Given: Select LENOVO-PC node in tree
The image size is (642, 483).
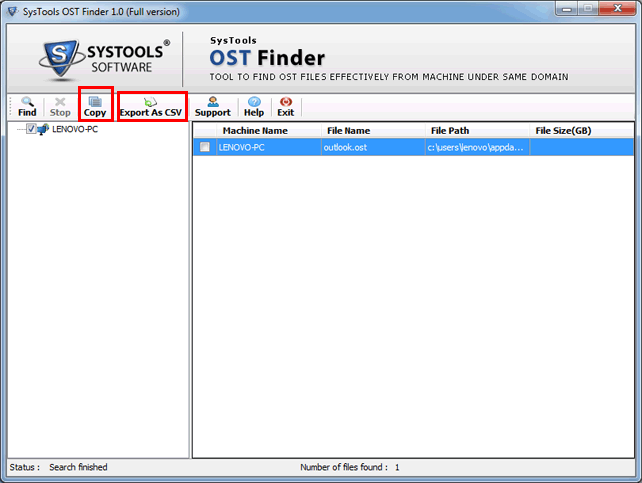Looking at the screenshot, I should (75, 129).
